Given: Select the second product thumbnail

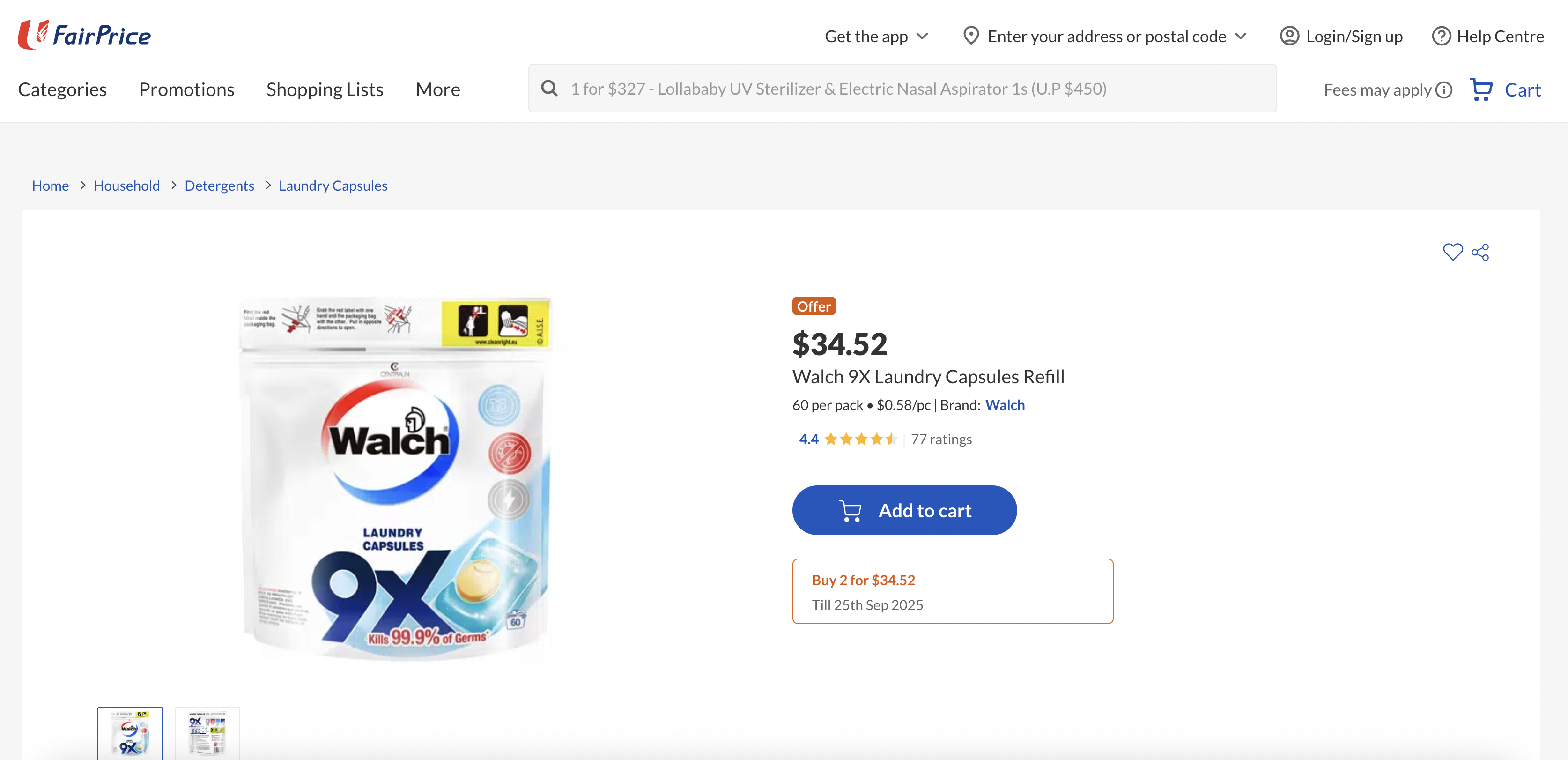Looking at the screenshot, I should [x=207, y=733].
